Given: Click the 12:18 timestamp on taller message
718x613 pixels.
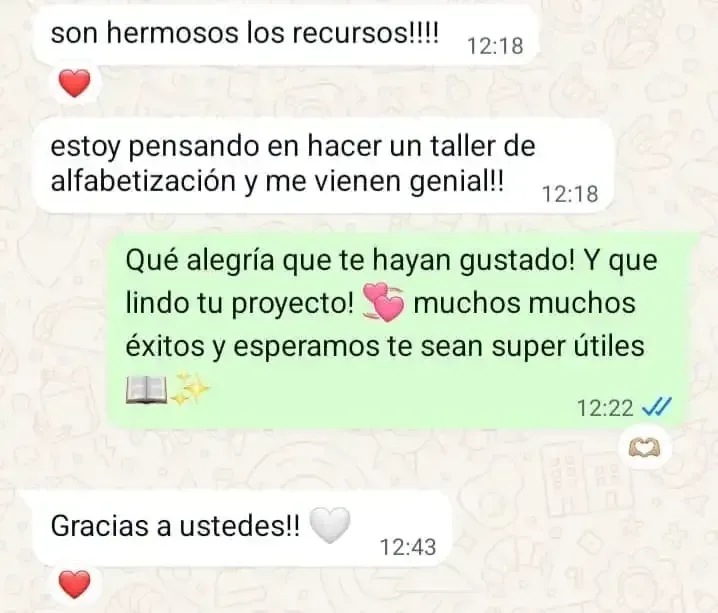Looking at the screenshot, I should tap(570, 194).
